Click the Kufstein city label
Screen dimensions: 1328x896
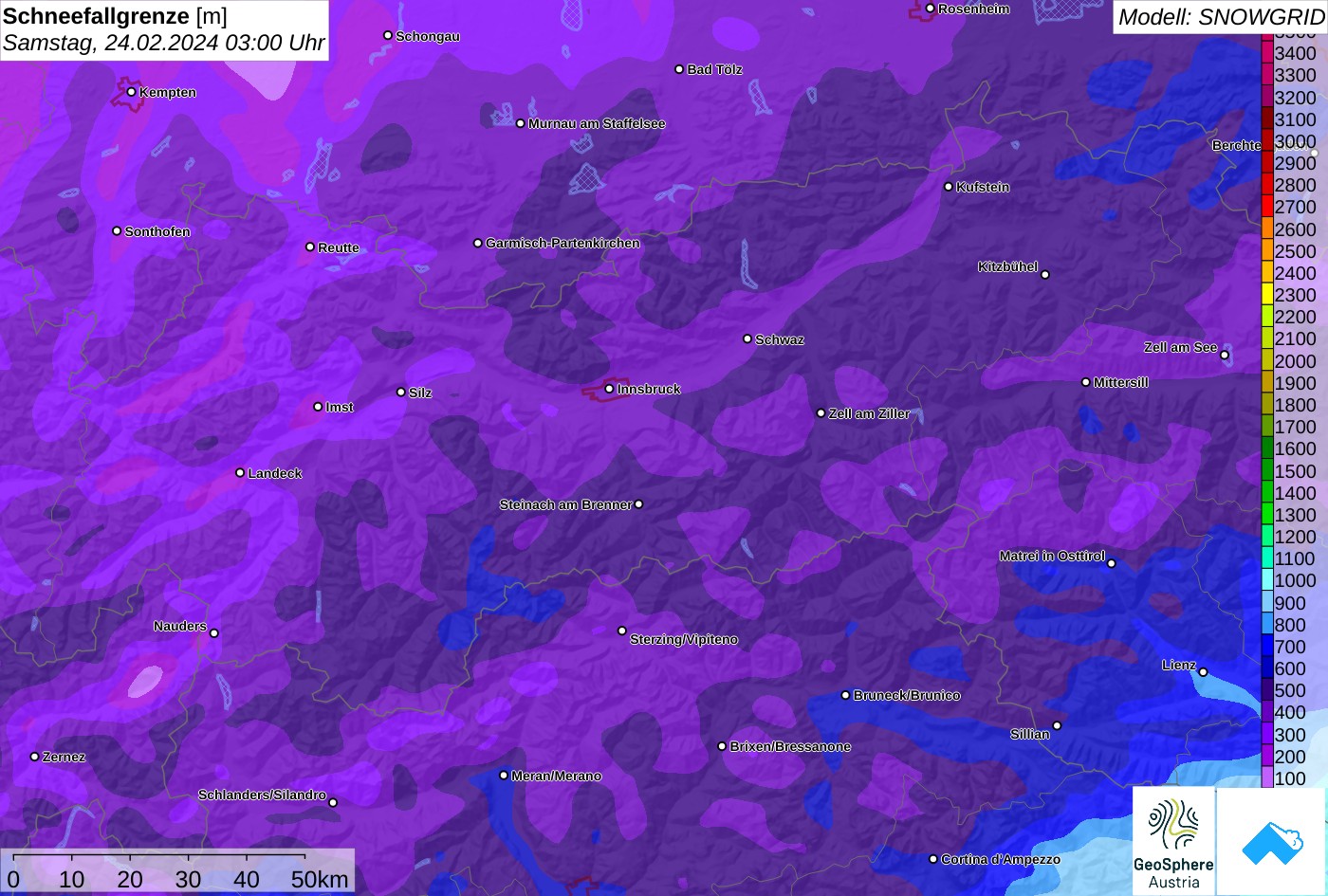pos(983,187)
